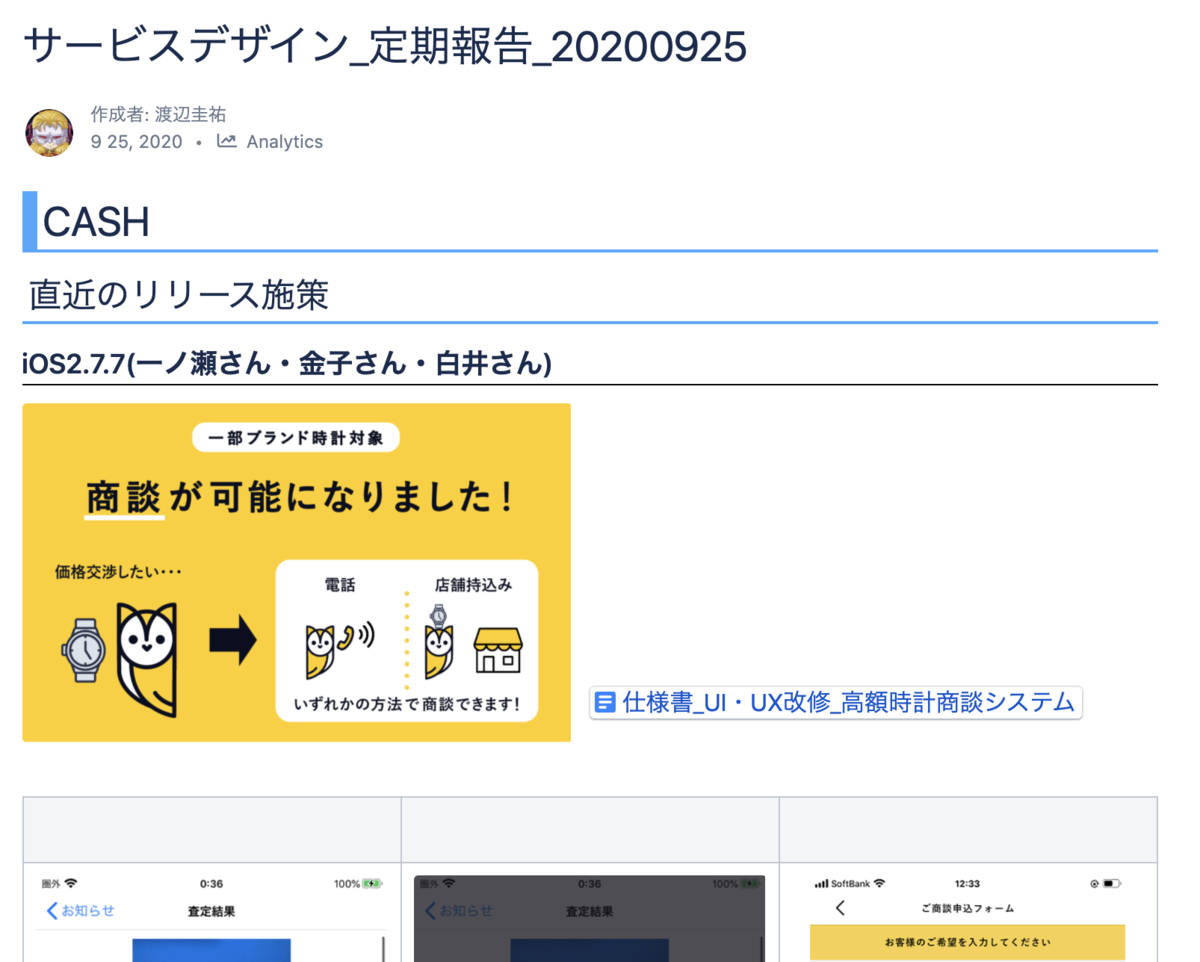Click the yellow 商談が可能になりました banner image
The image size is (1200, 962).
(297, 572)
